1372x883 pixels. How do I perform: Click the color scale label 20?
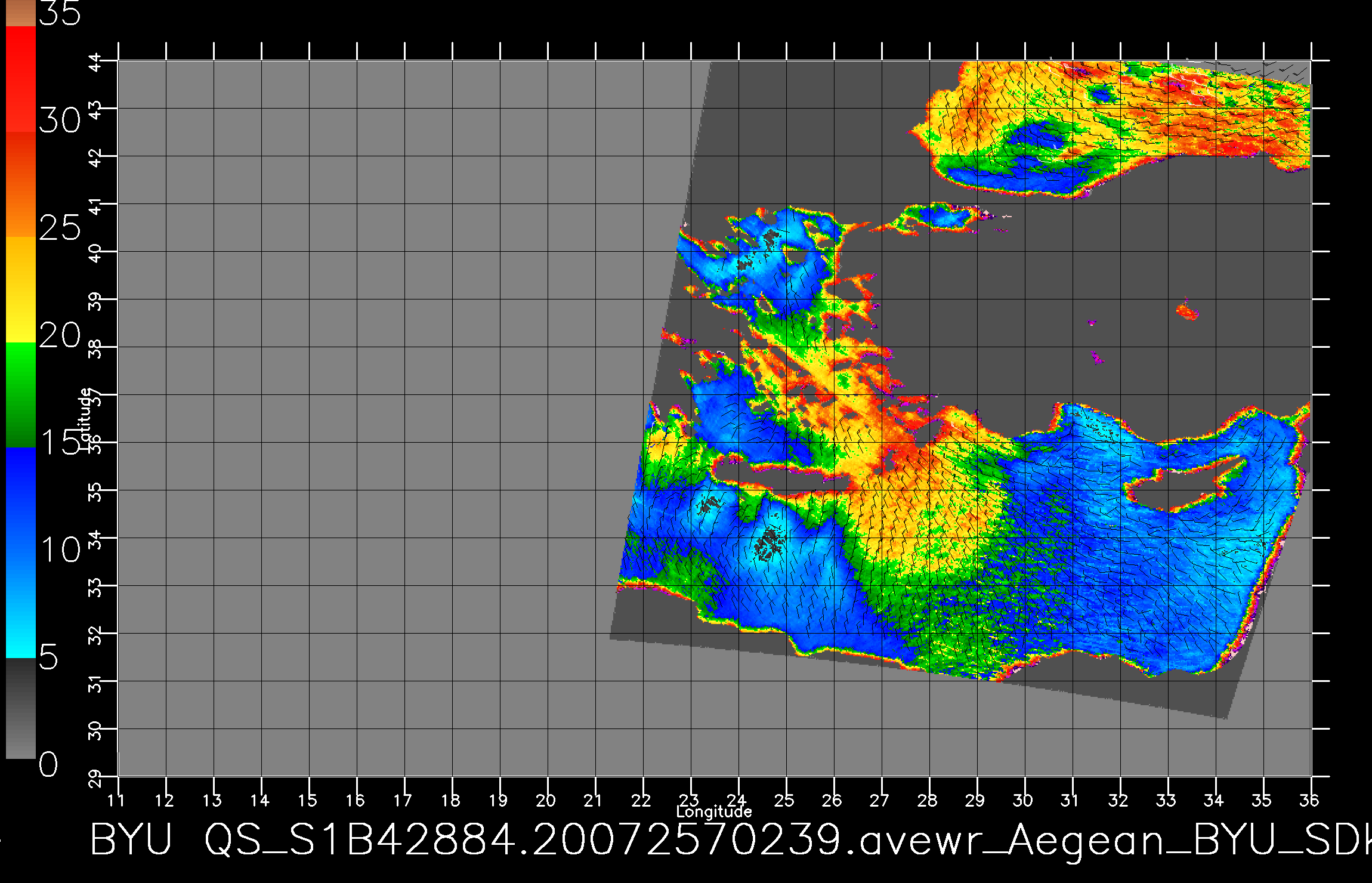(x=60, y=335)
